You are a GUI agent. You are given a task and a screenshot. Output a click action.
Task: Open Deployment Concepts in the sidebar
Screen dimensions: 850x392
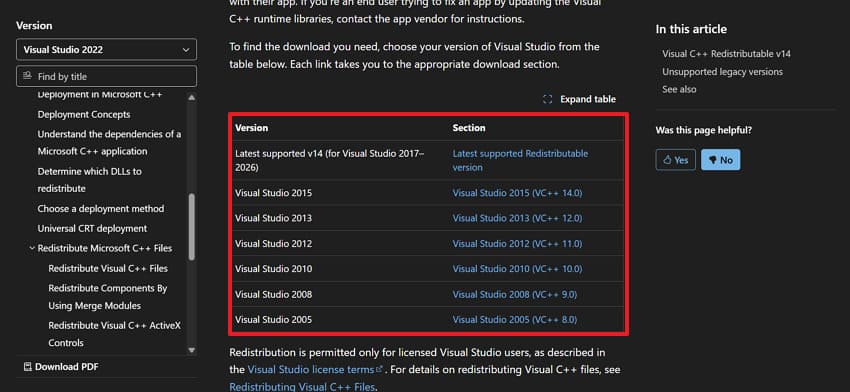[x=84, y=114]
